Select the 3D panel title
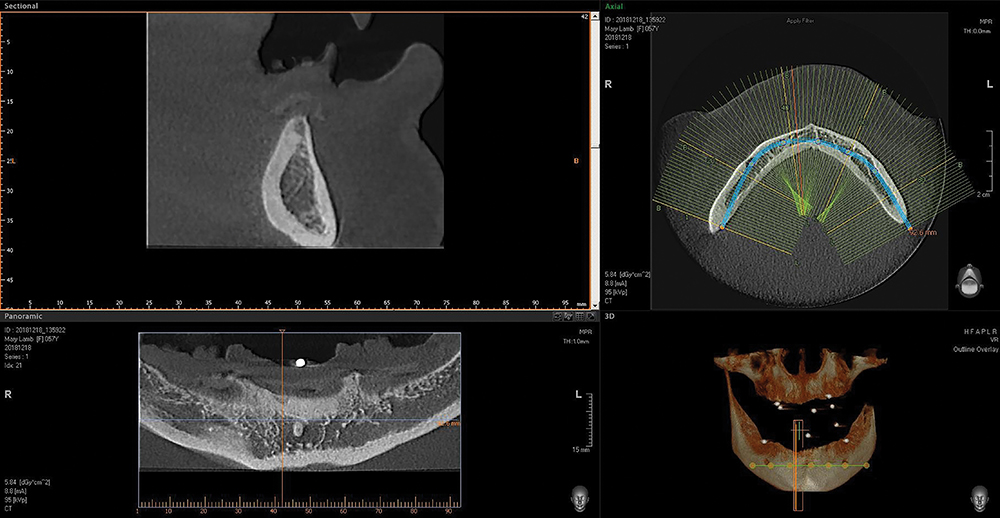 608,316
